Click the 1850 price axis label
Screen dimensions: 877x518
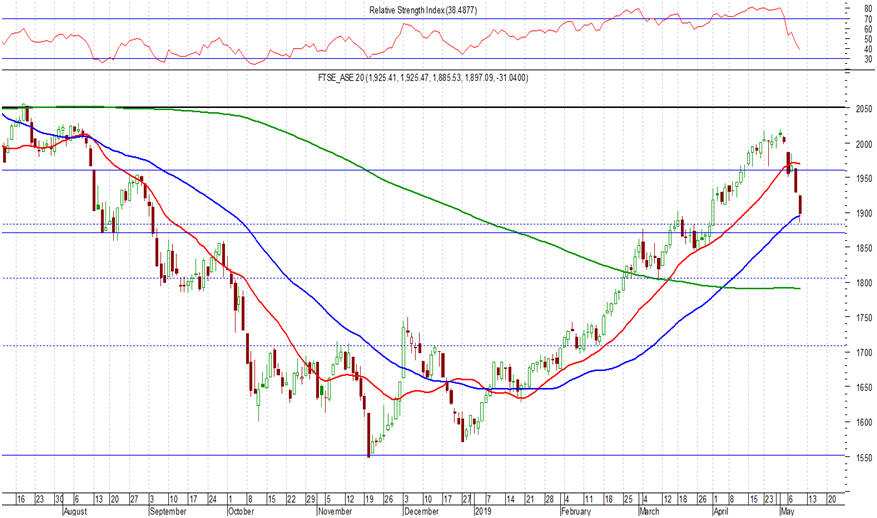click(864, 248)
